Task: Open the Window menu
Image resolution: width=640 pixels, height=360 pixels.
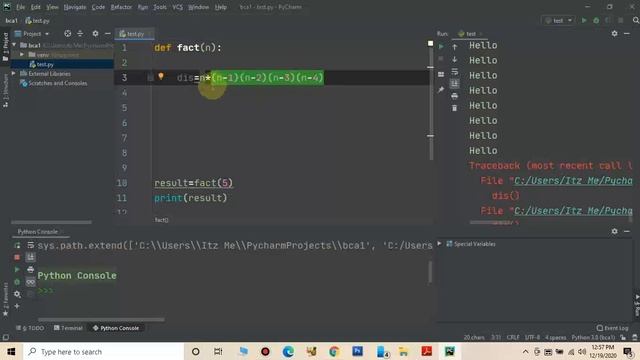Action: 198,7
